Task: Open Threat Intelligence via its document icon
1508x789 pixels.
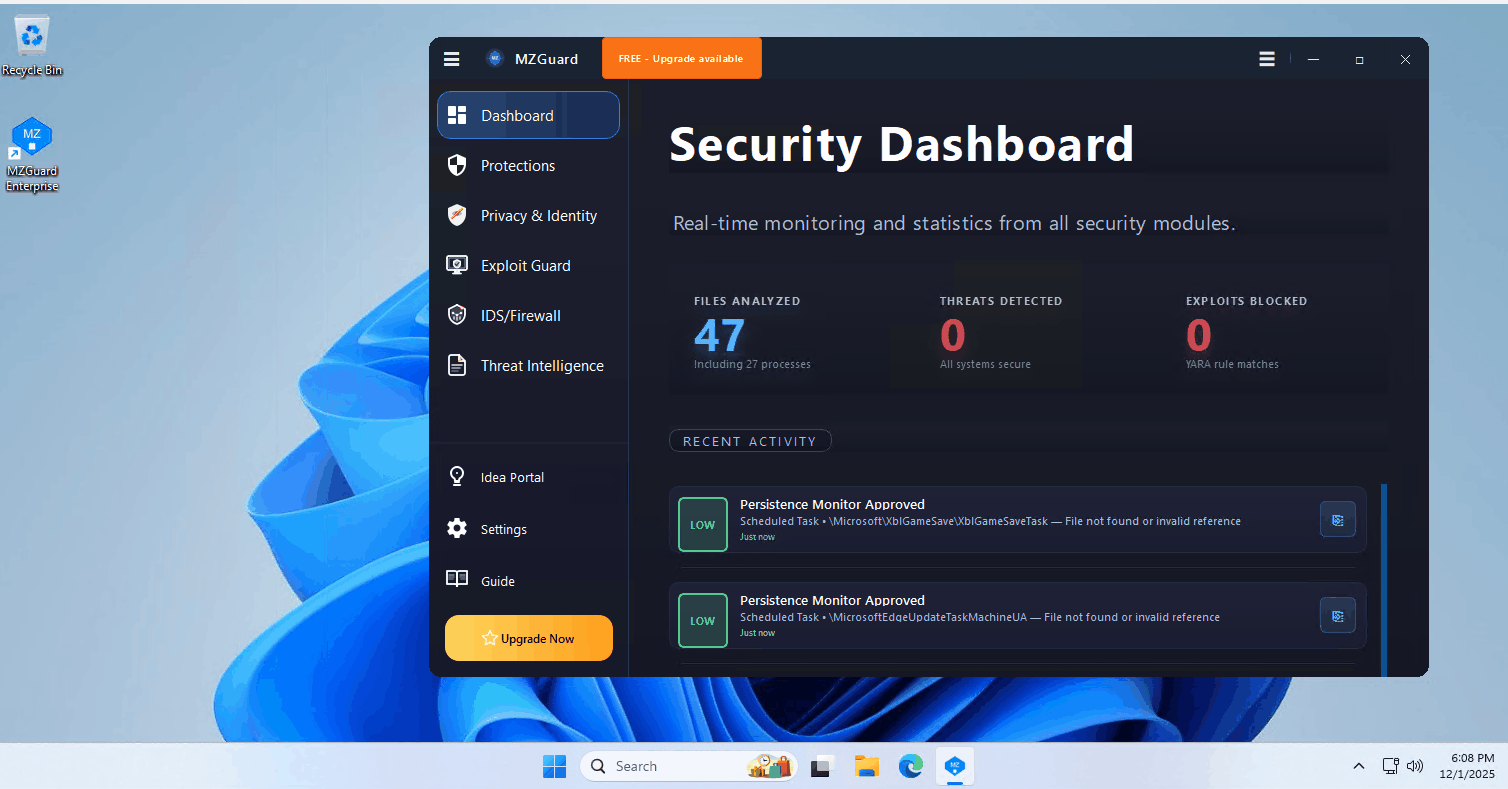Action: [457, 365]
